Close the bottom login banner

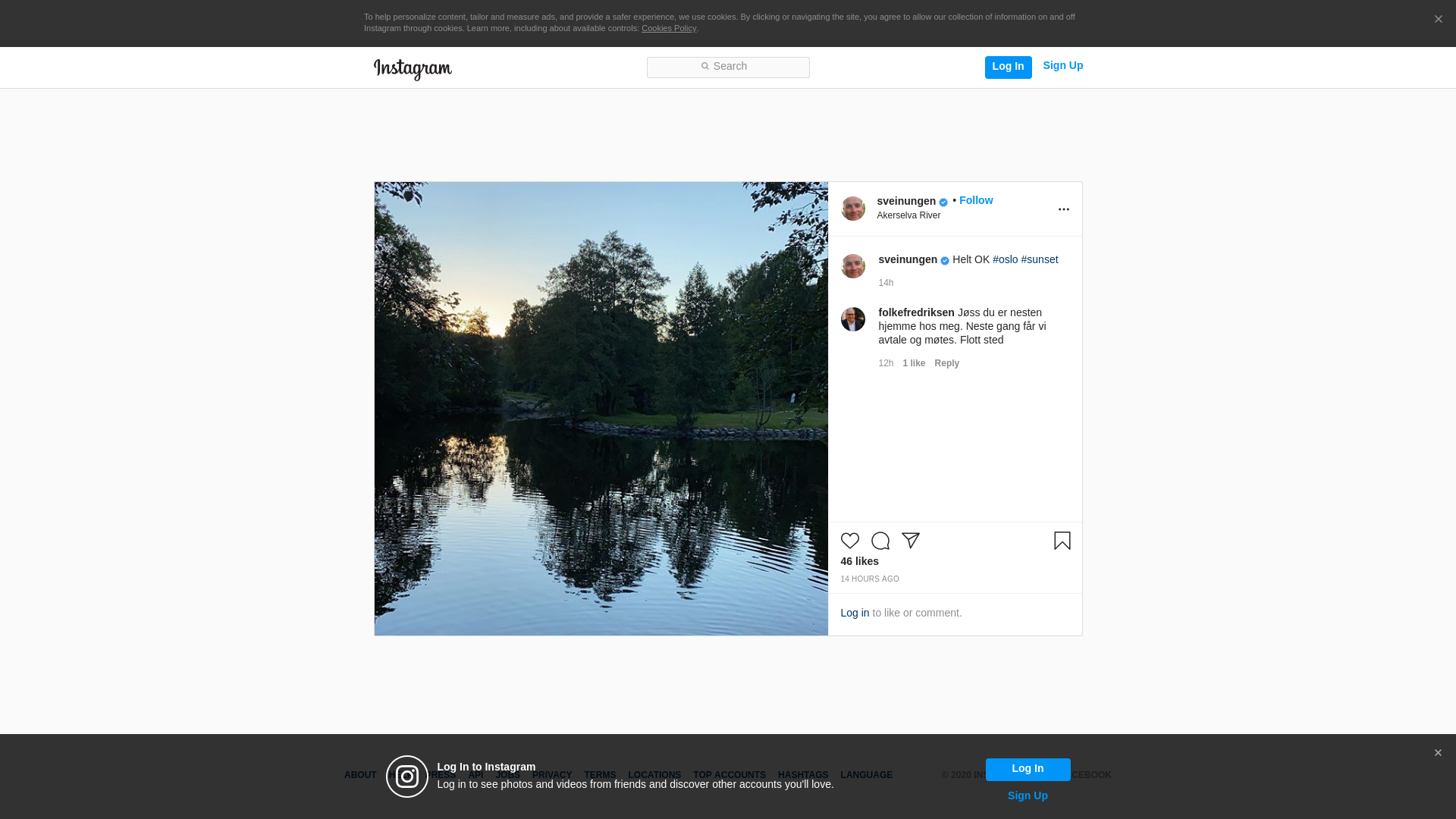point(1437,753)
